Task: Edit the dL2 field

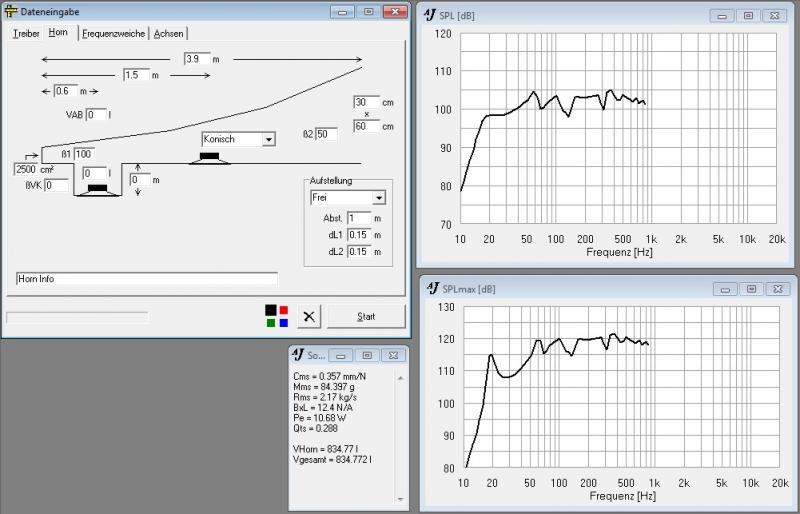Action: tap(359, 252)
